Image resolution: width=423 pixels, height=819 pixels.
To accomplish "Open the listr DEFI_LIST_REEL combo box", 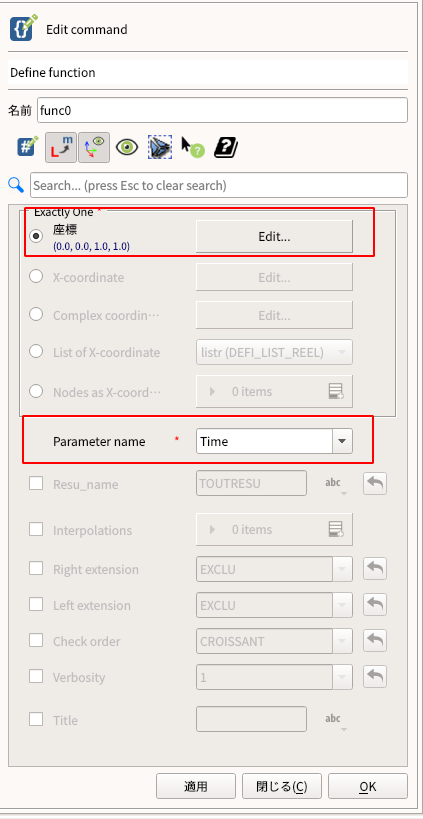I will coord(274,353).
